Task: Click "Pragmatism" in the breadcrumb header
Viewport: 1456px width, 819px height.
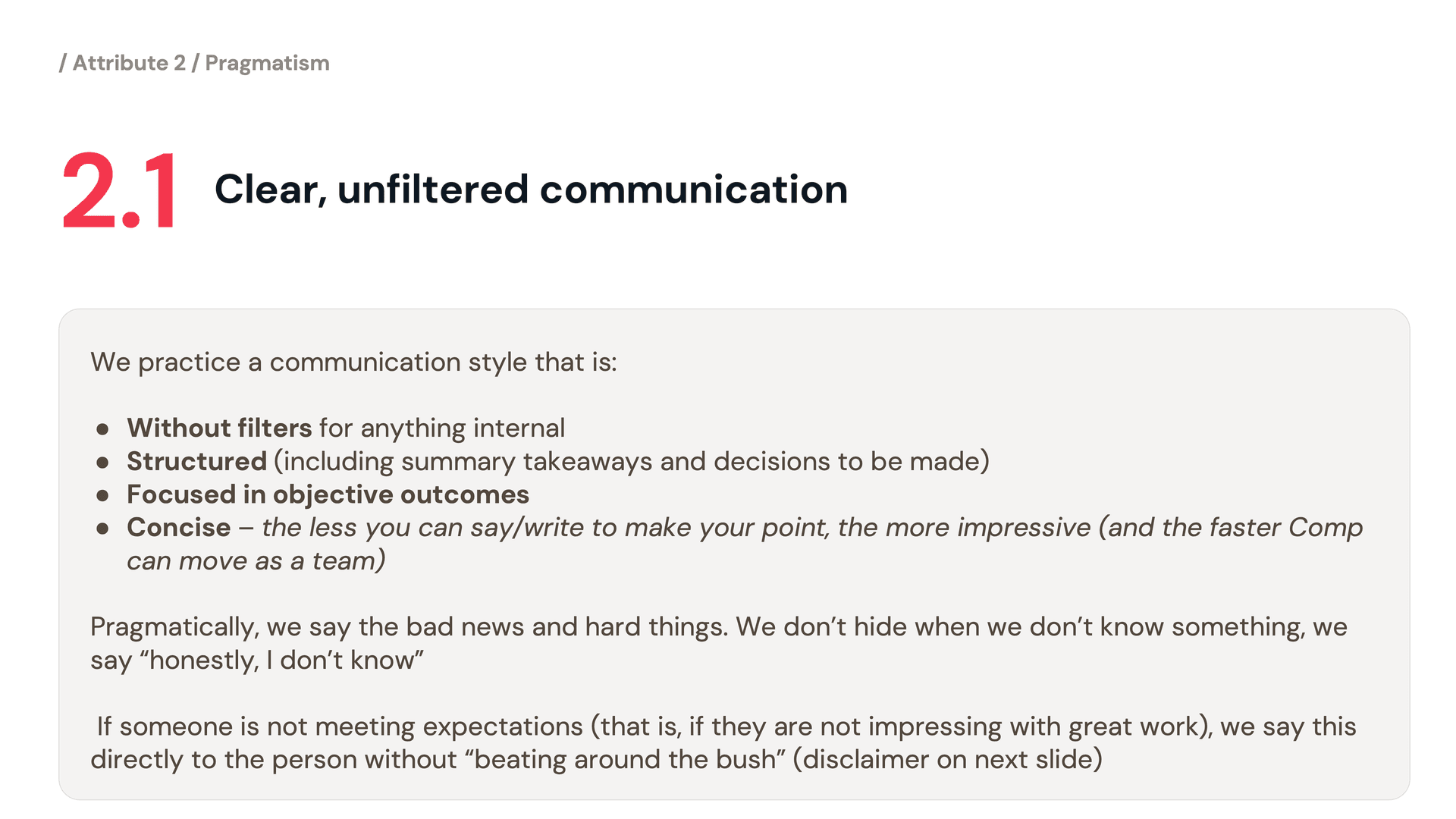Action: pos(267,63)
